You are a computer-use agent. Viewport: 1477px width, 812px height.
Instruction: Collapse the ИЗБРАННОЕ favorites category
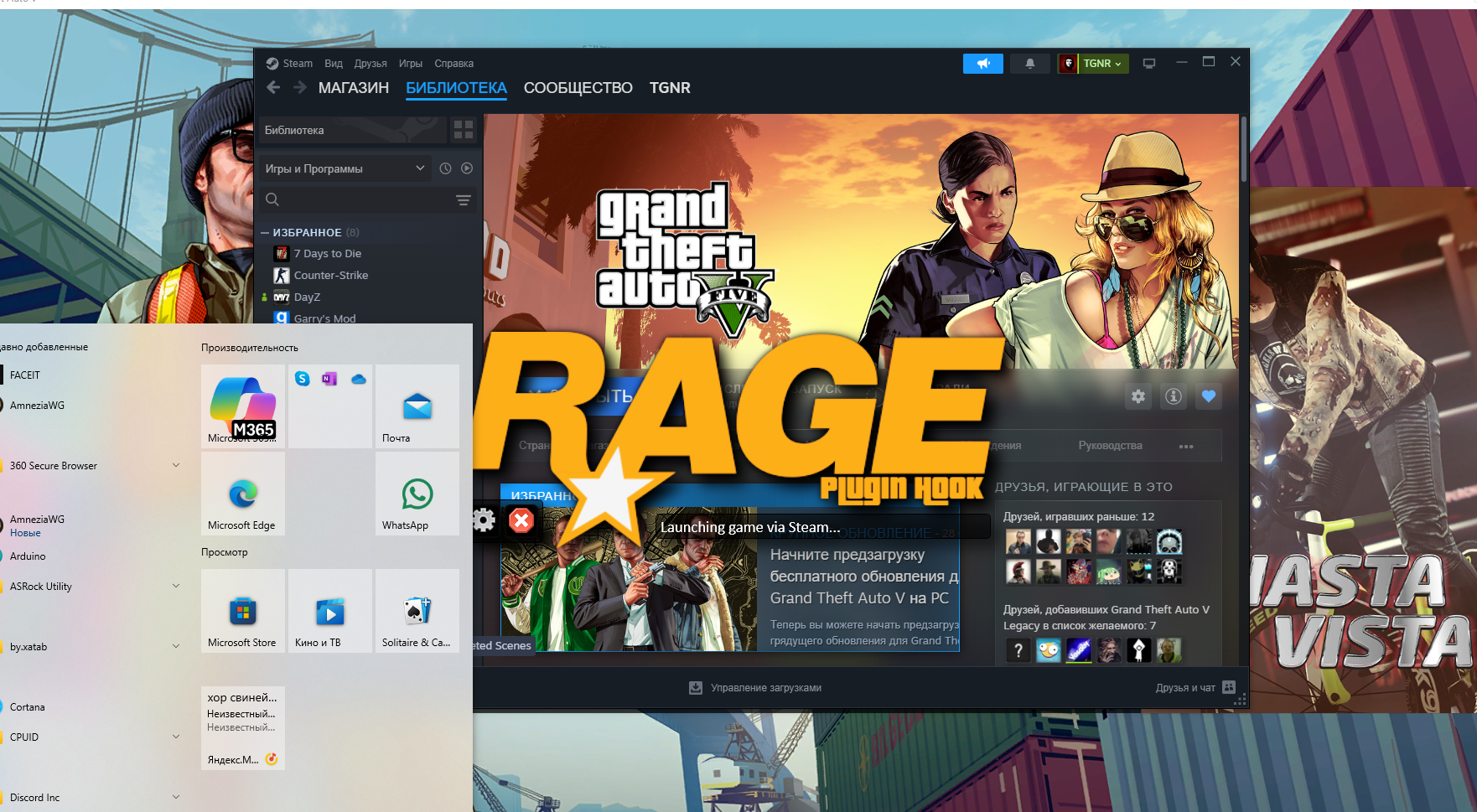coord(265,233)
